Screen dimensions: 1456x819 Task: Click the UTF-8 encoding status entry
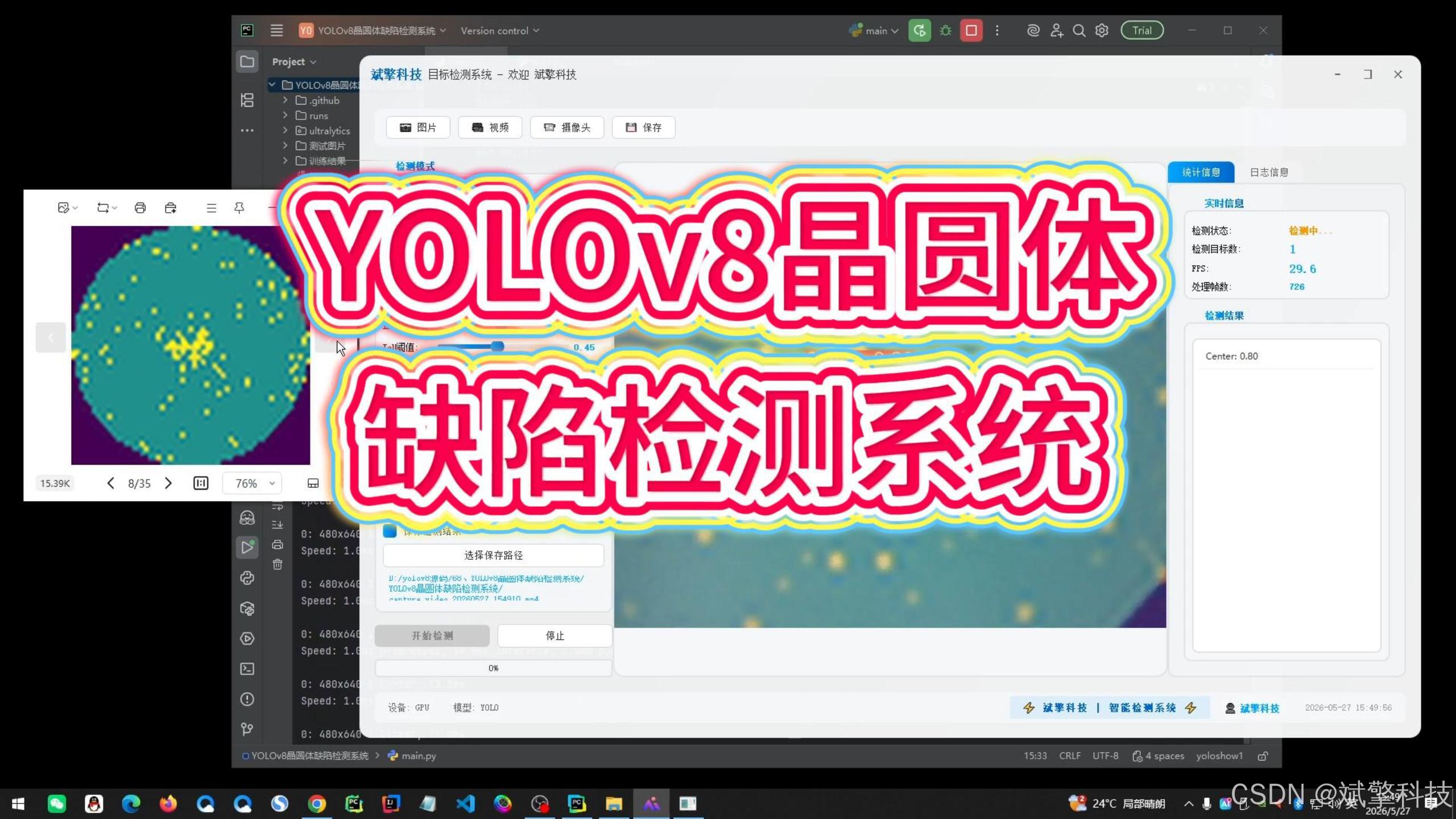(1105, 756)
